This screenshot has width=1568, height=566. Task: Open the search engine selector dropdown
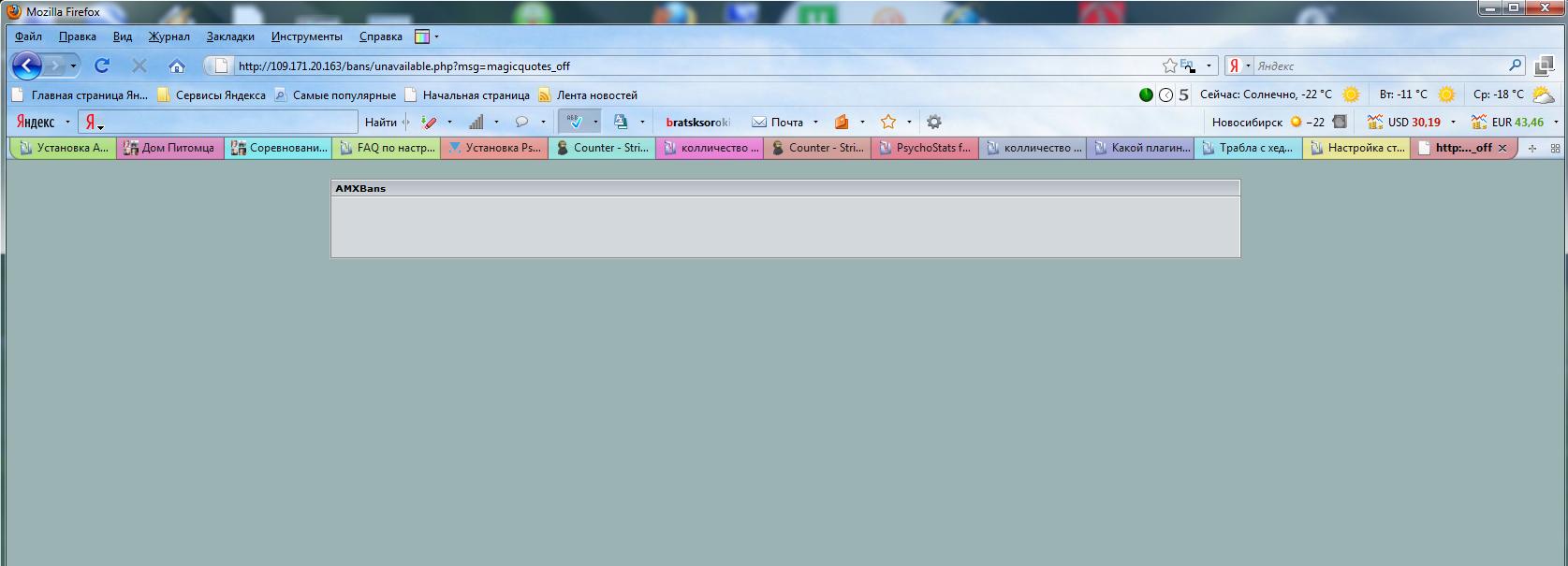(1239, 65)
